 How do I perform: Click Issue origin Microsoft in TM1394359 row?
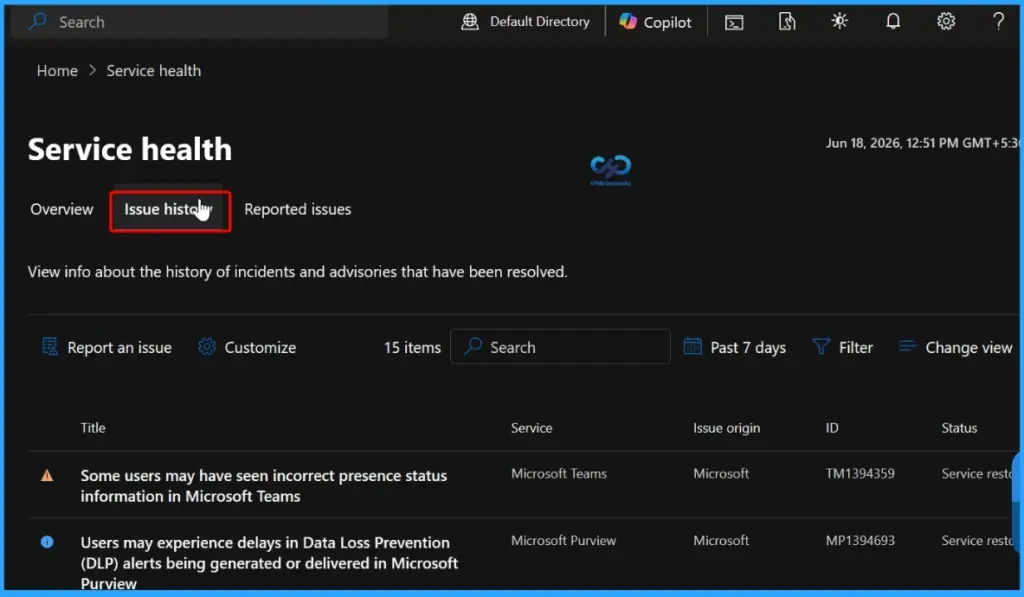721,474
